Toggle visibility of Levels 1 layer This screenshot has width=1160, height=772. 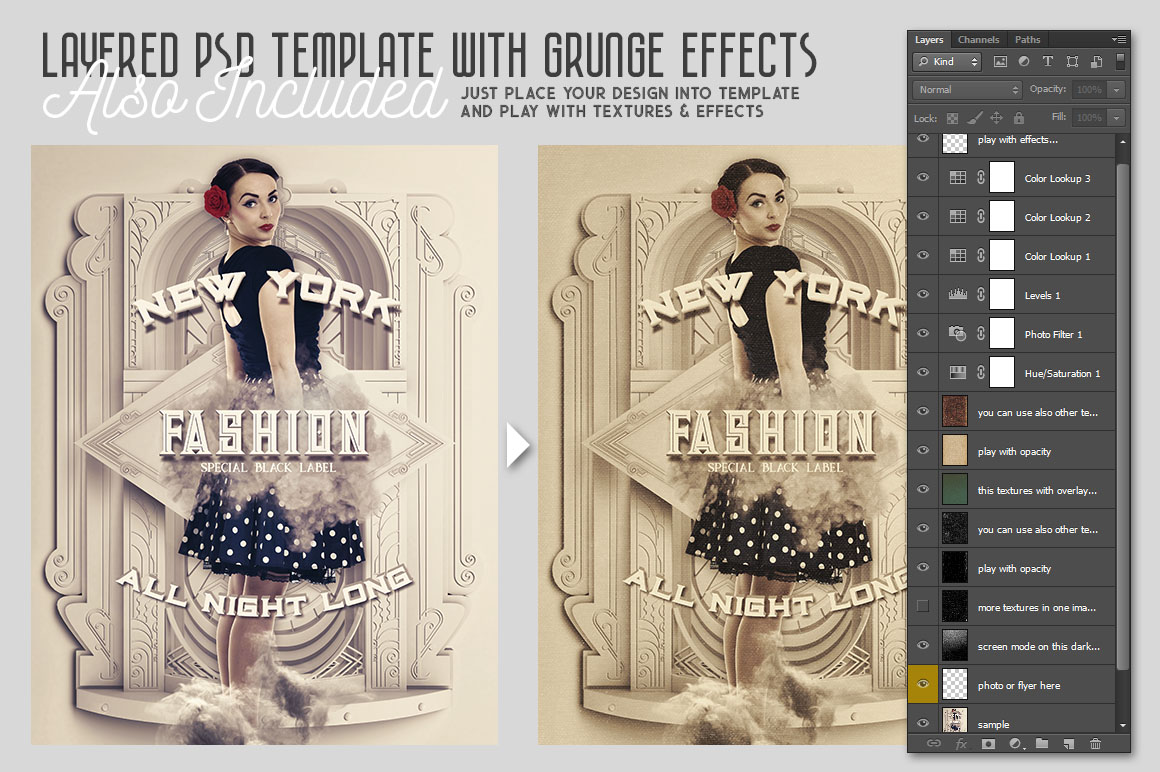923,295
